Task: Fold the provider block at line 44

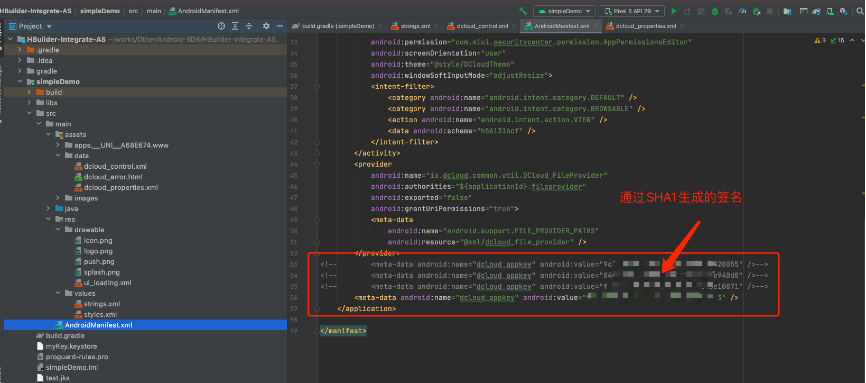Action: (316, 164)
